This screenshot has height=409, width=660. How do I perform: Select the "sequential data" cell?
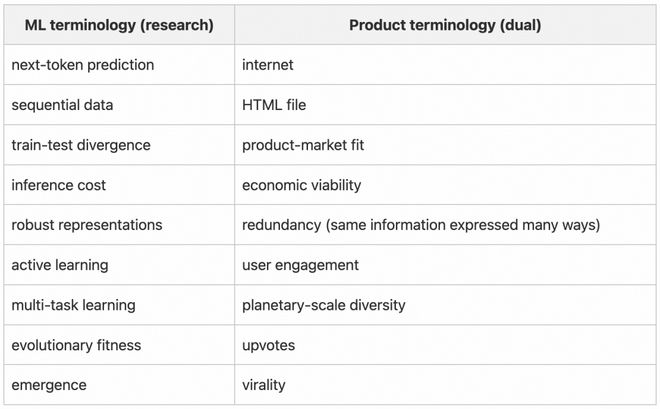pos(62,105)
